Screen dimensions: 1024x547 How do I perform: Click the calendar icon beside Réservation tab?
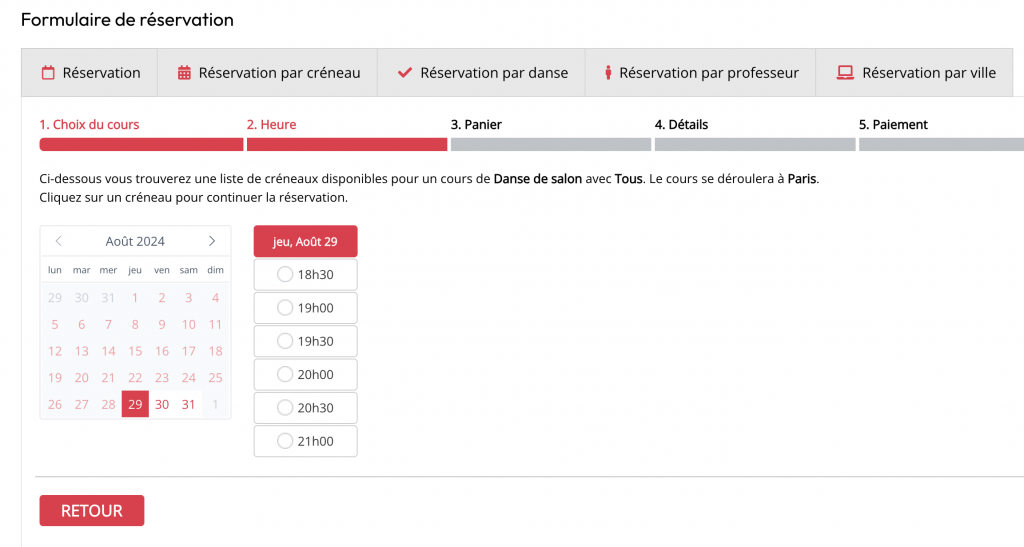click(x=48, y=73)
